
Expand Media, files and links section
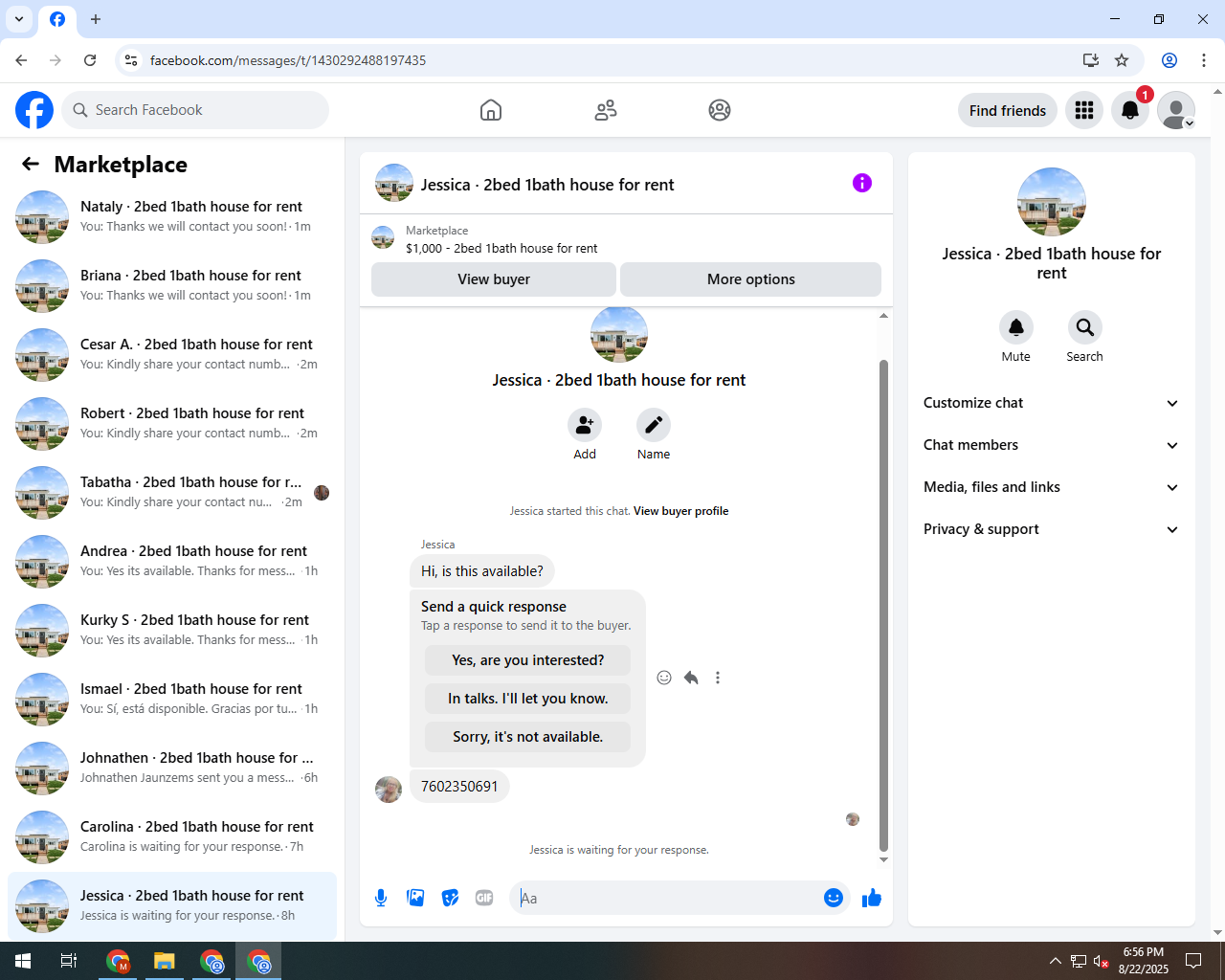click(x=1051, y=487)
